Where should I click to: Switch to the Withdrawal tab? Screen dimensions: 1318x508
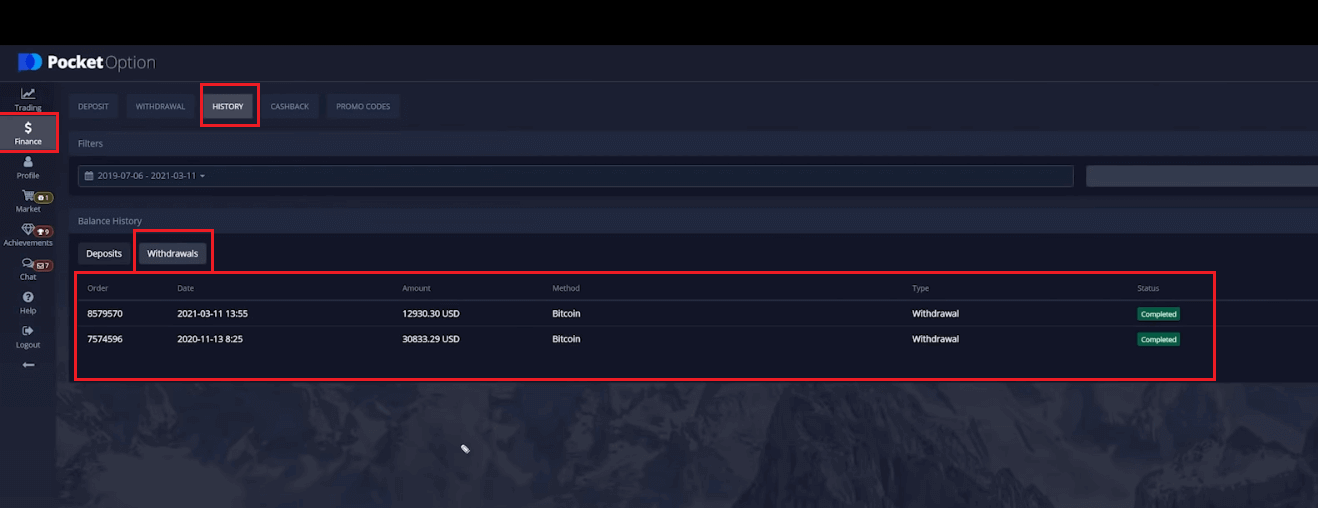coord(160,107)
